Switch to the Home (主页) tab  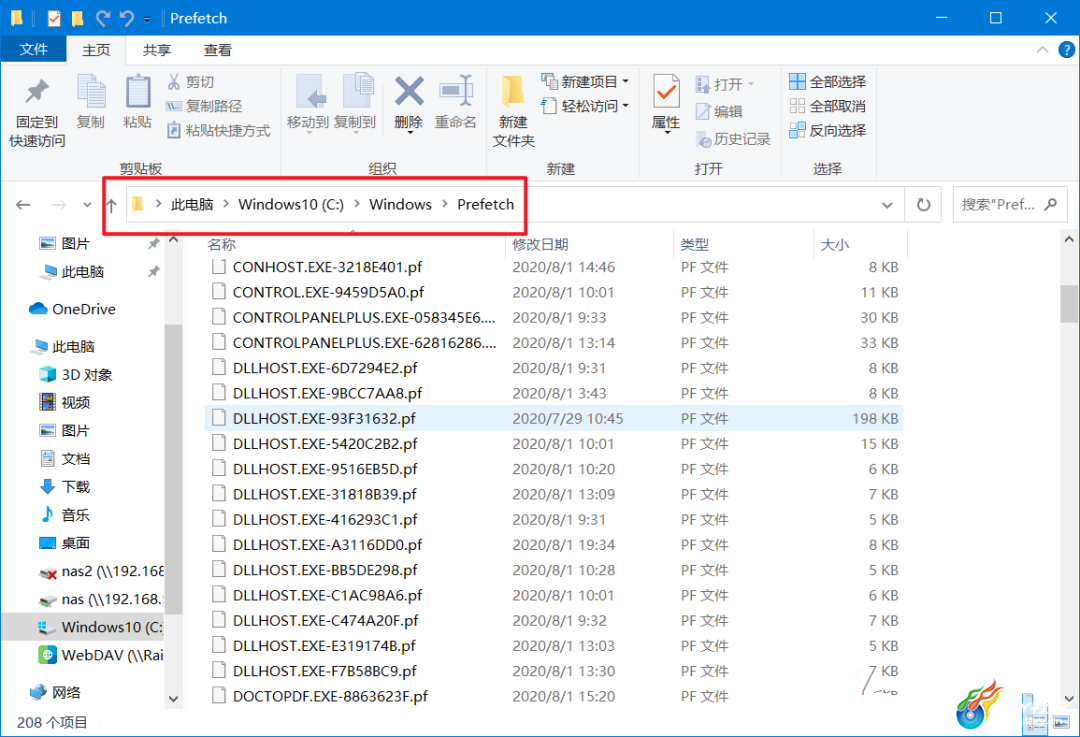96,50
